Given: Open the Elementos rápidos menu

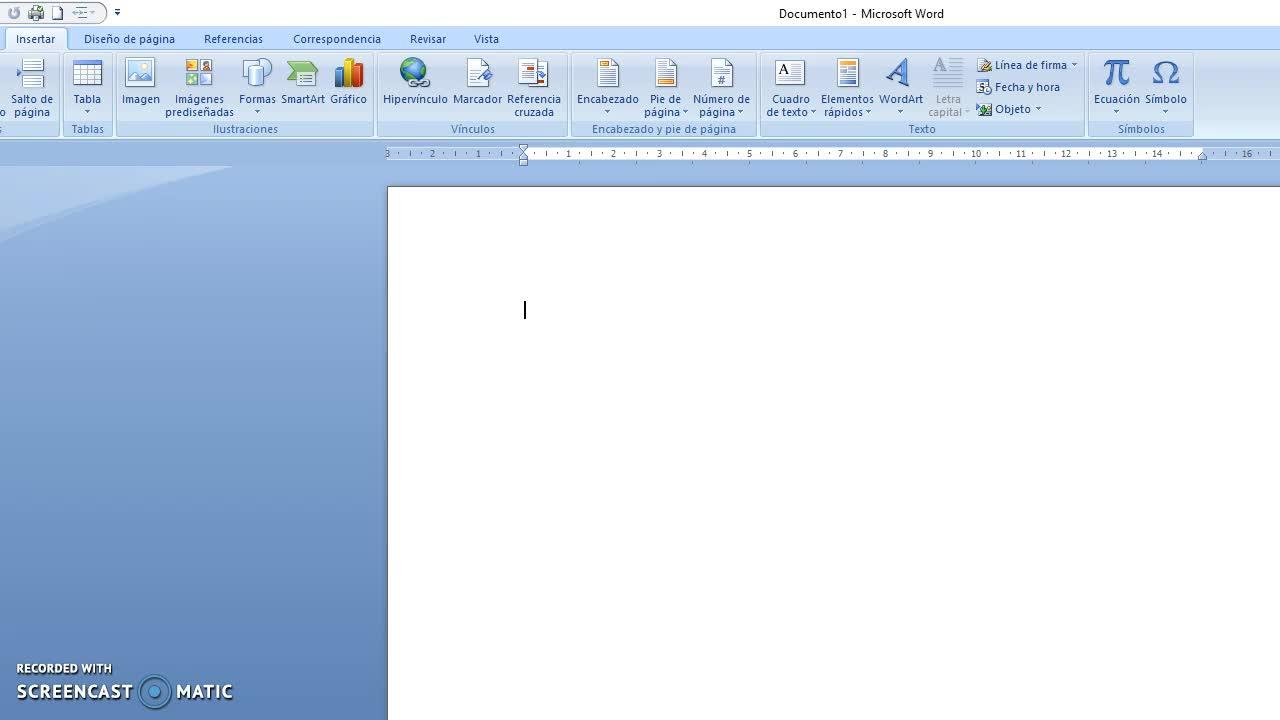Looking at the screenshot, I should pos(847,88).
